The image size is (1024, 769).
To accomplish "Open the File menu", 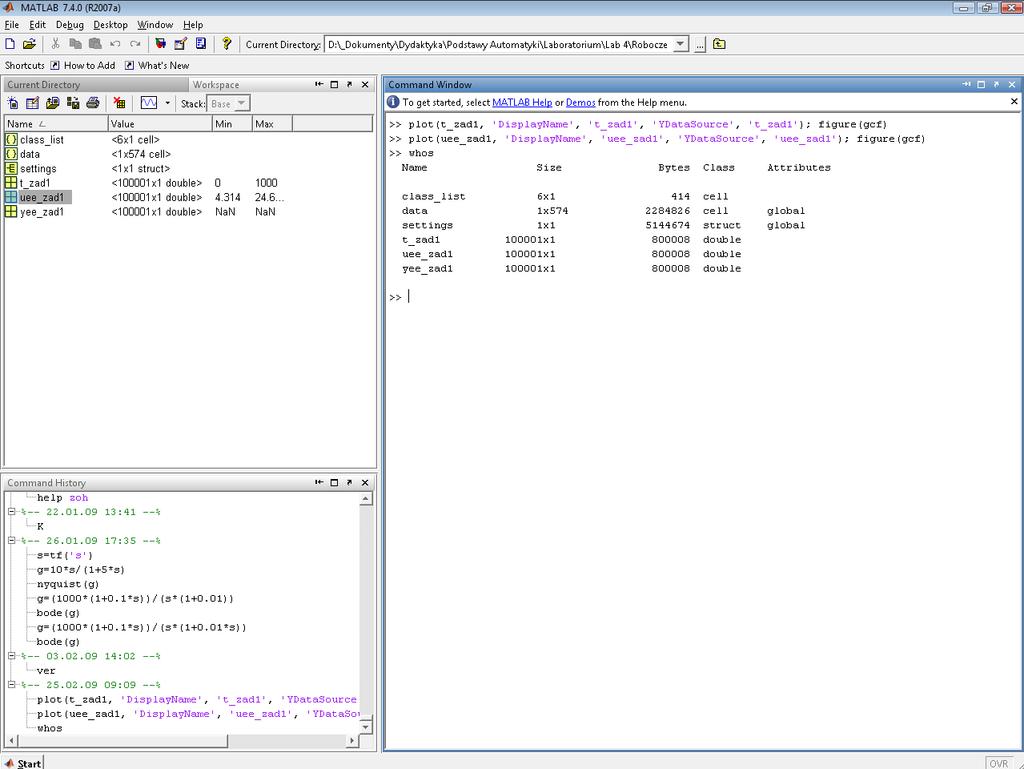I will click(12, 25).
